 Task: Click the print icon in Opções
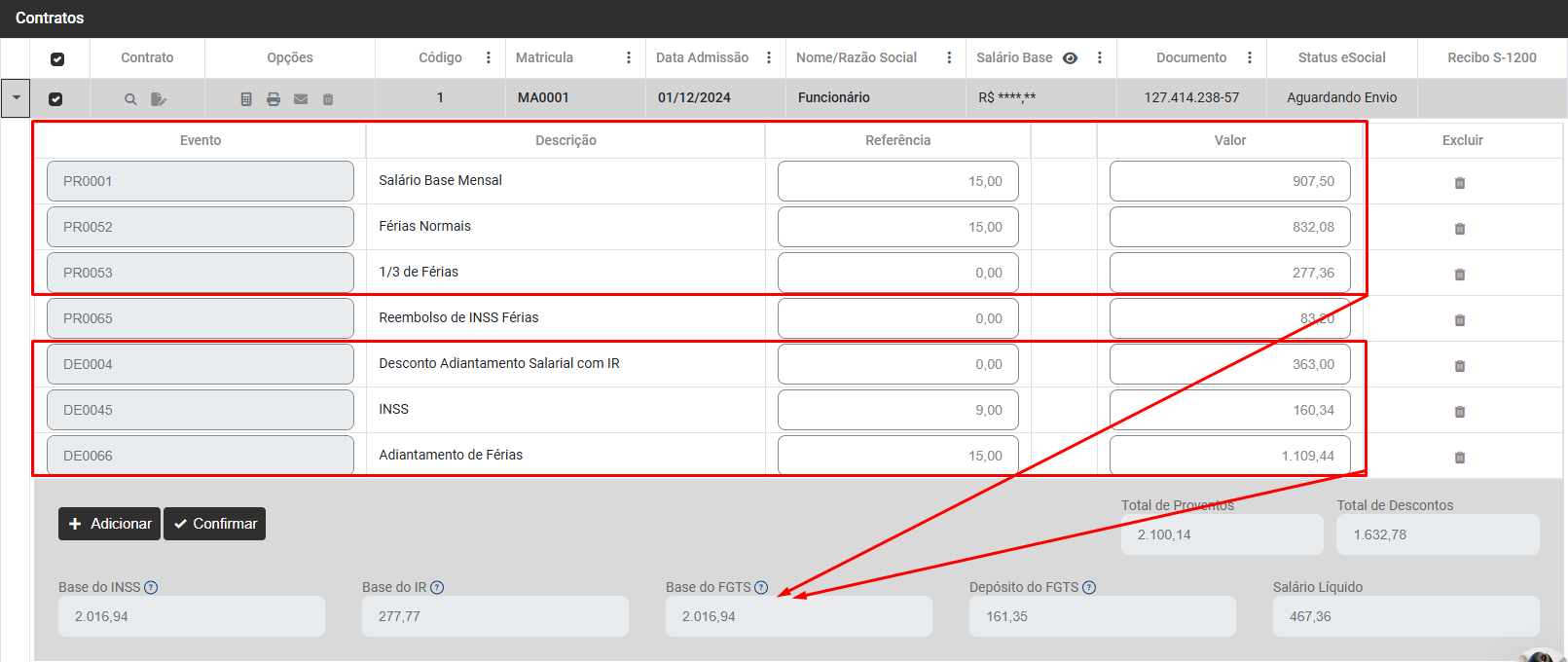coord(273,99)
